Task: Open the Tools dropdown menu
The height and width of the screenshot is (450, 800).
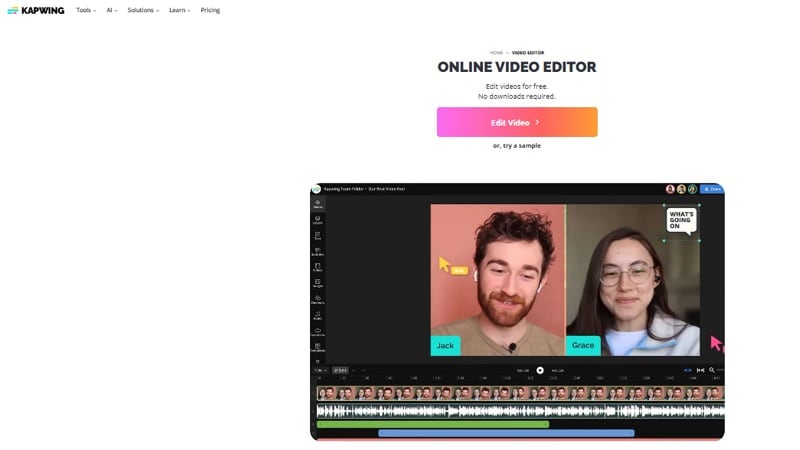Action: coord(86,10)
